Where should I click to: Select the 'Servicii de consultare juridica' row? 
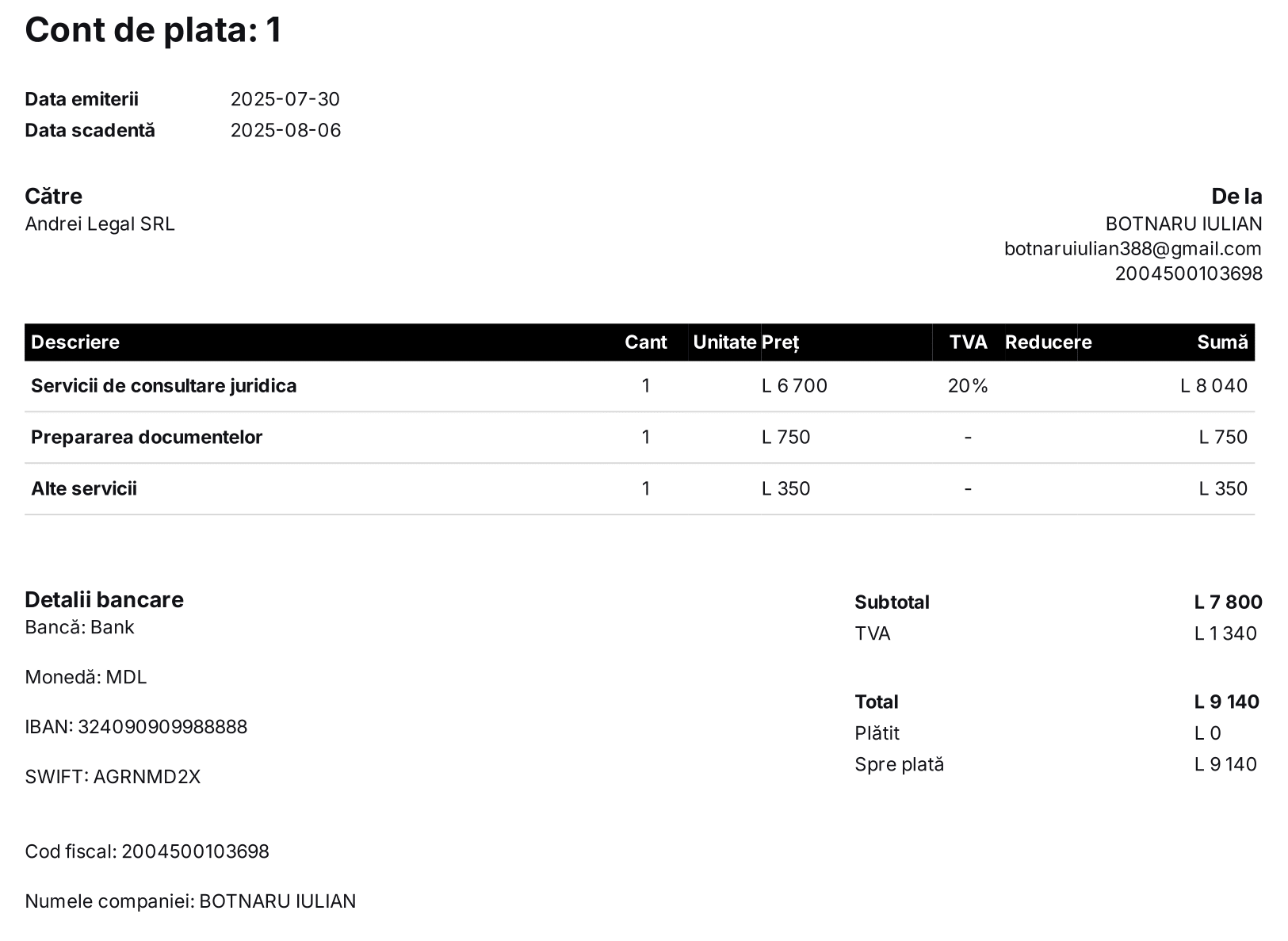pyautogui.click(x=163, y=386)
